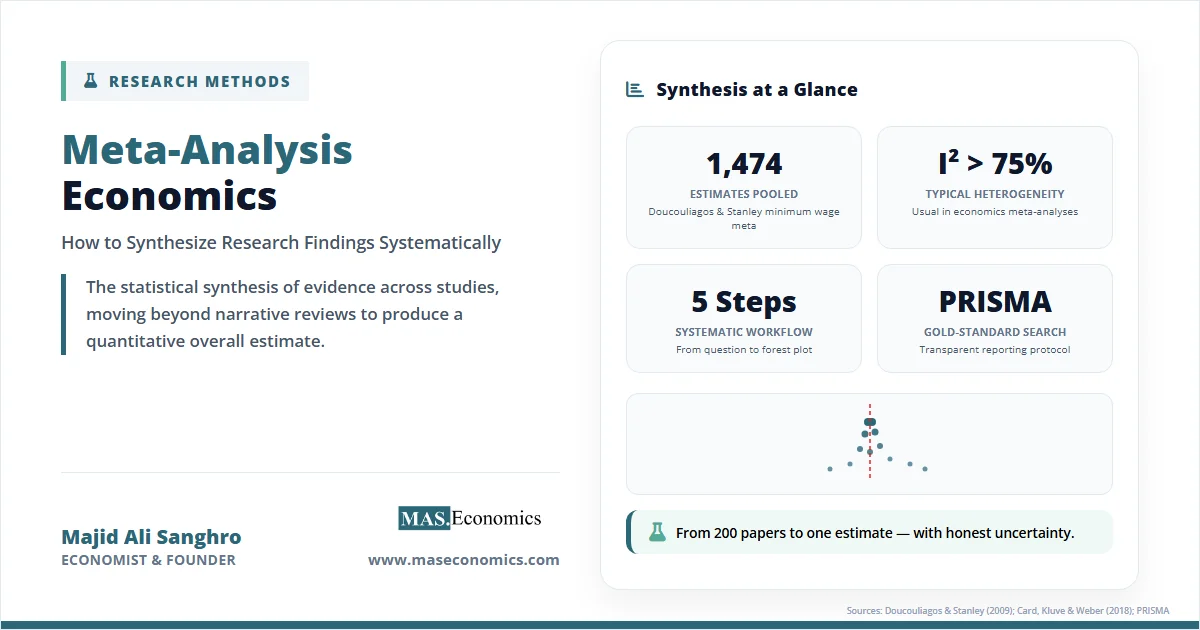The width and height of the screenshot is (1200, 630).
Task: Click the funnel plot thumbnail
Action: 869,444
